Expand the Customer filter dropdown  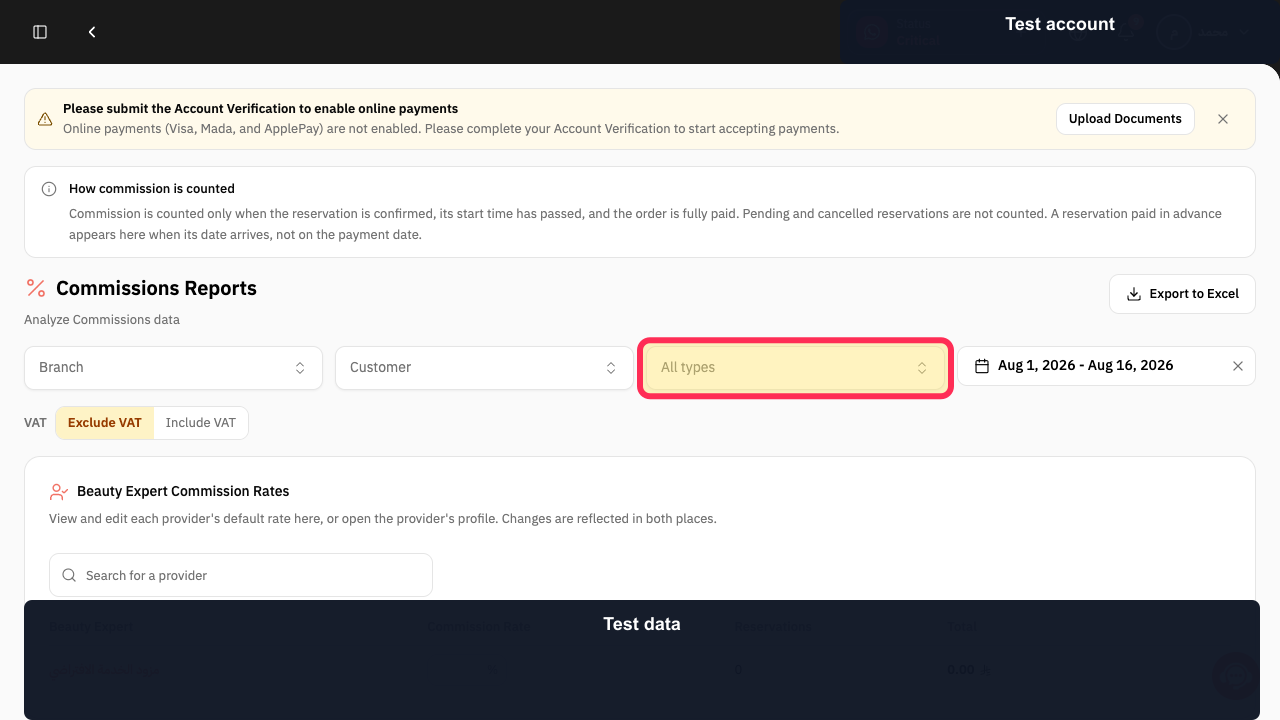click(x=484, y=368)
